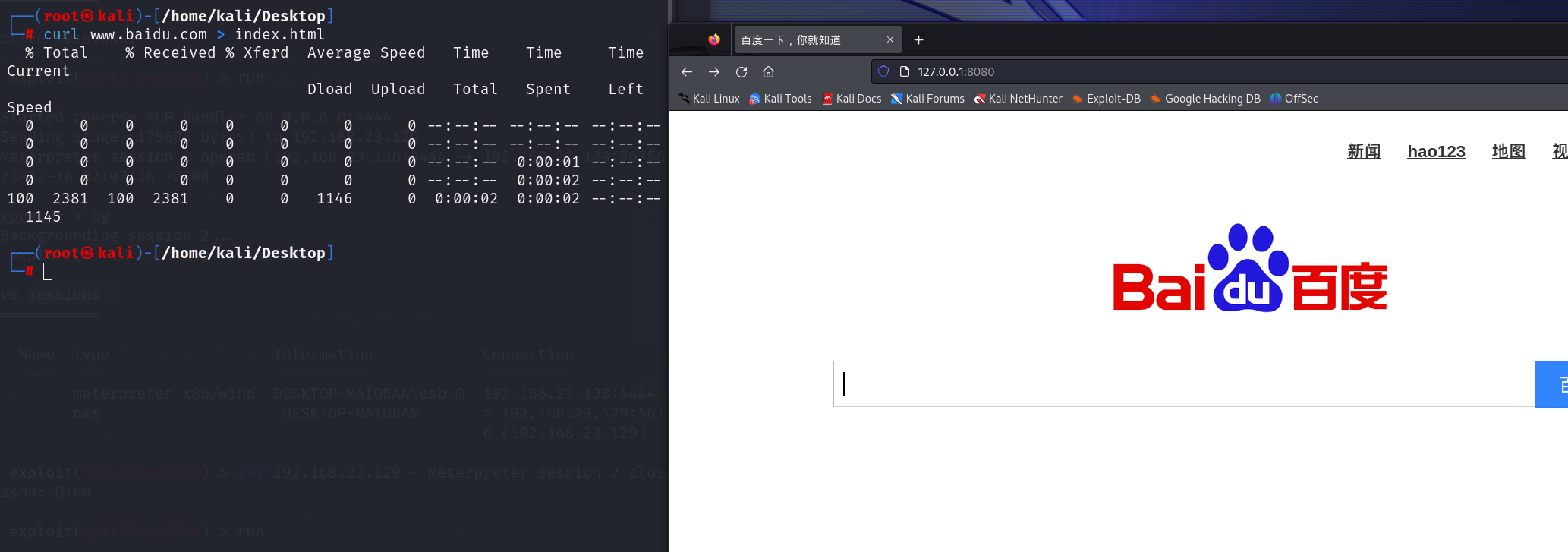Open Exploit-DB bookmark
Viewport: 1568px width, 552px height.
click(x=1106, y=99)
